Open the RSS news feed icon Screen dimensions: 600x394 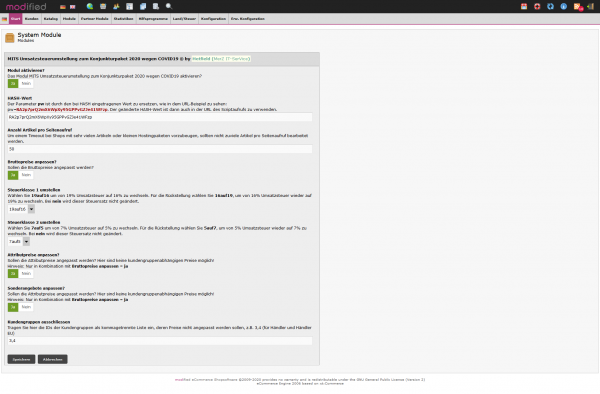pyautogui.click(x=577, y=7)
